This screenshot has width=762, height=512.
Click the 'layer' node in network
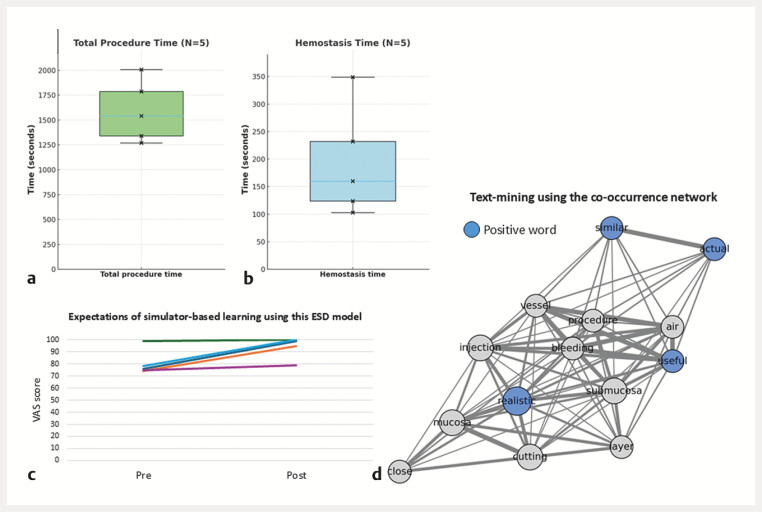click(622, 446)
